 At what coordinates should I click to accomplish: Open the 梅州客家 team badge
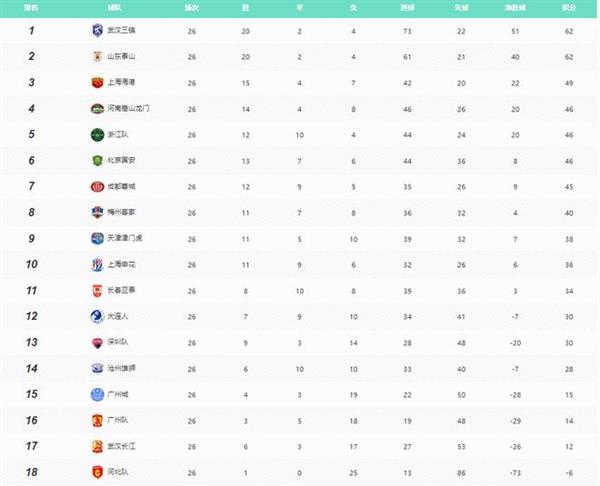(x=98, y=212)
